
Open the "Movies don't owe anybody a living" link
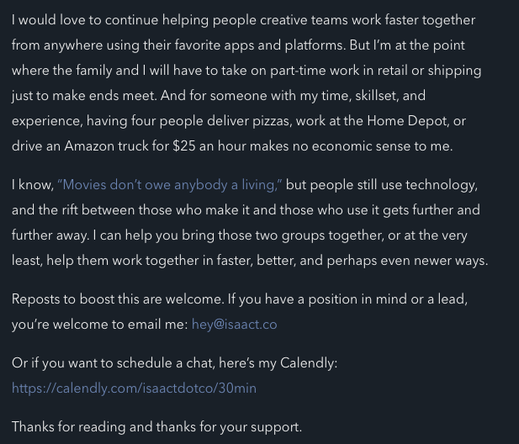click(x=170, y=185)
